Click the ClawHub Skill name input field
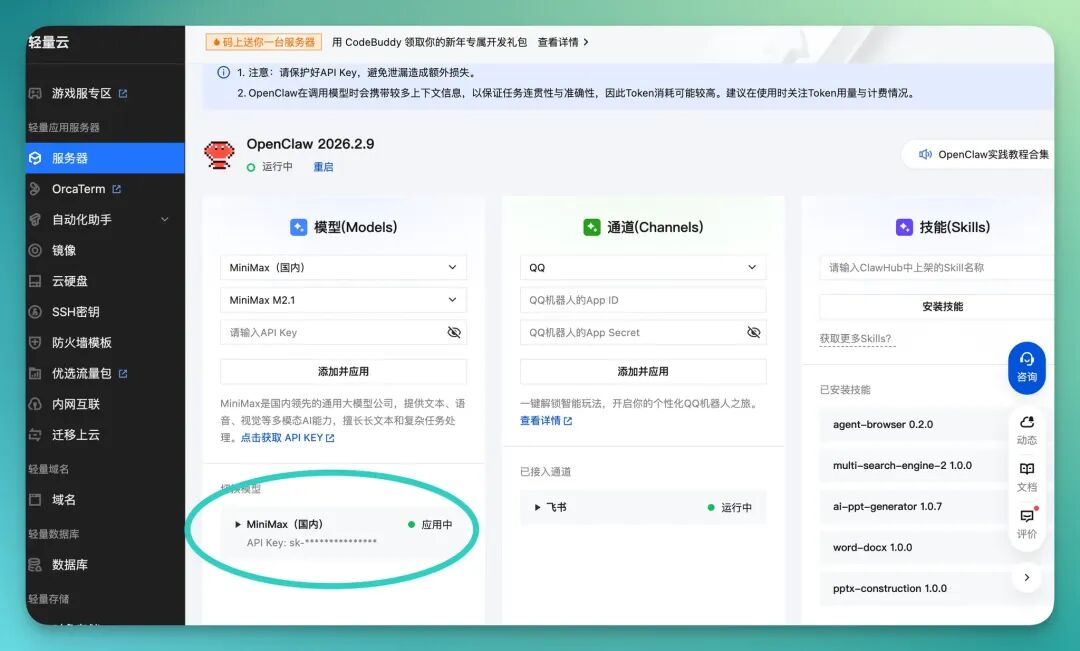1080x651 pixels. pyautogui.click(x=937, y=267)
